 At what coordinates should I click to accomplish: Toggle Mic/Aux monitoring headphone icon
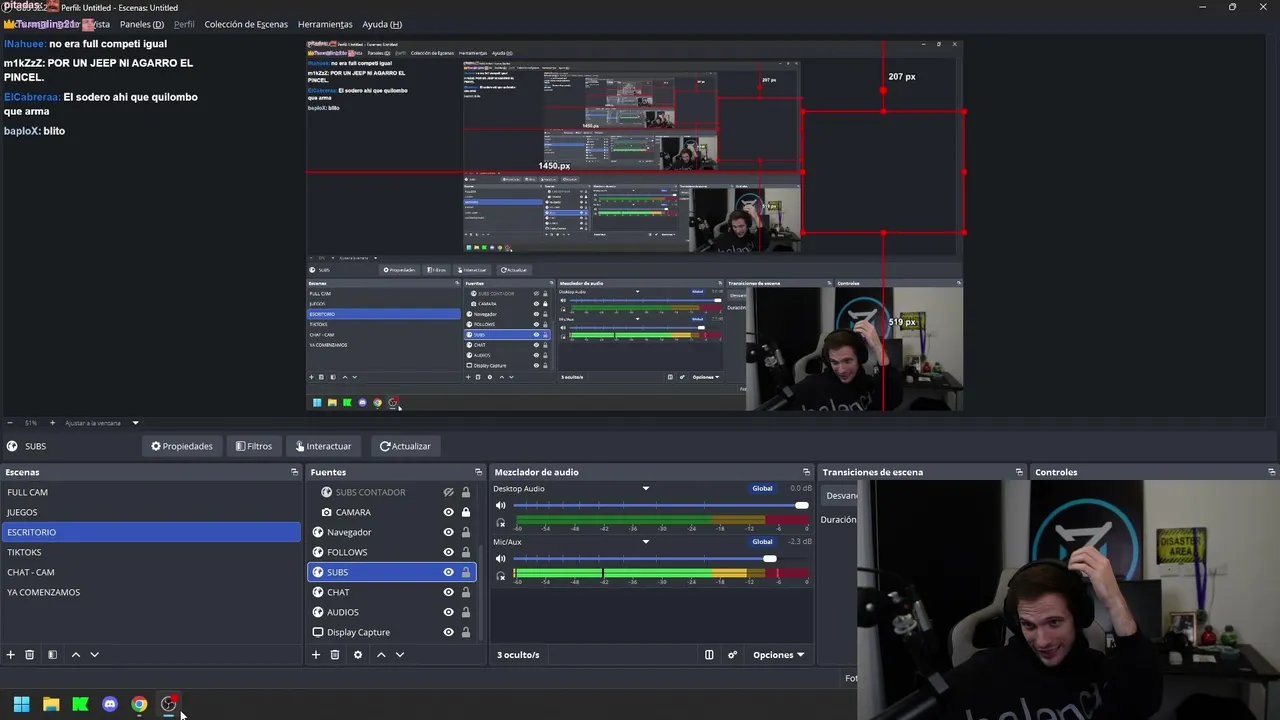point(501,576)
